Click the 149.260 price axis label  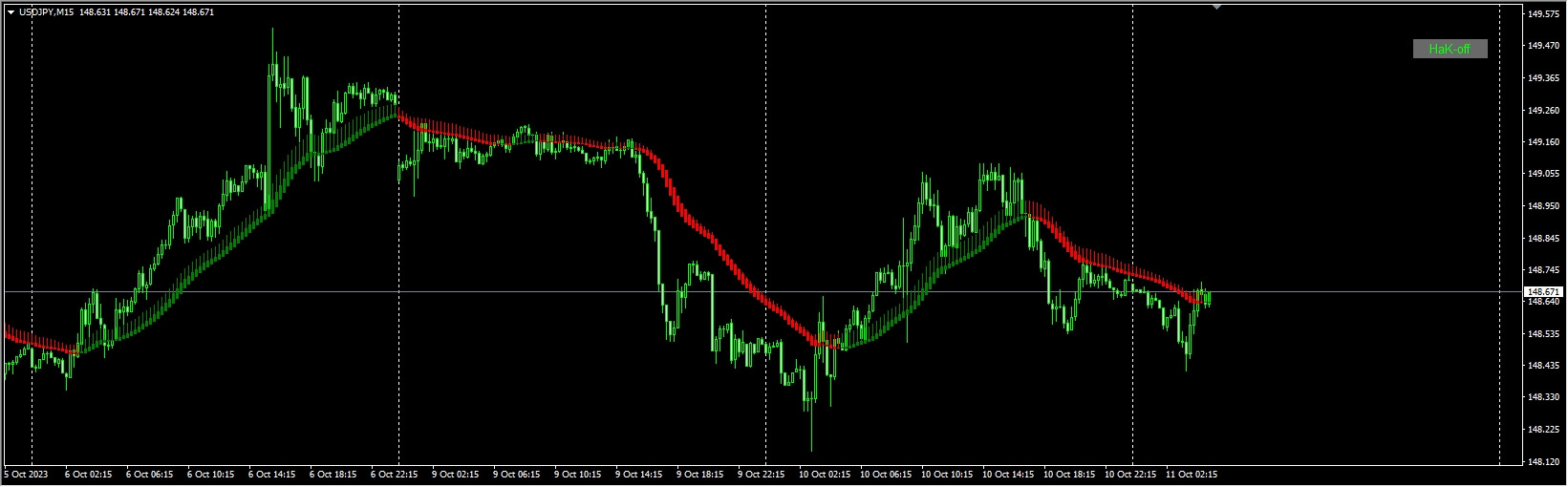coord(1544,110)
